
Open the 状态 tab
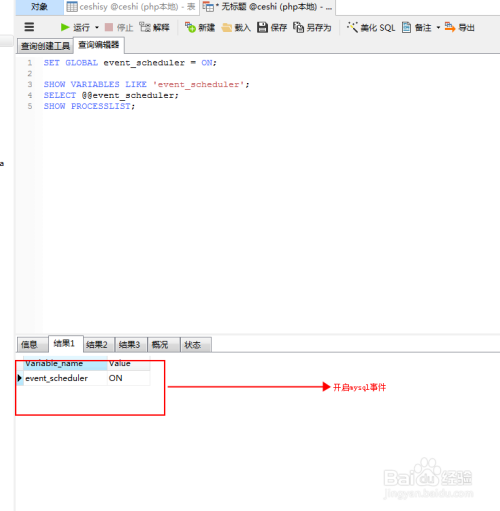(x=196, y=344)
